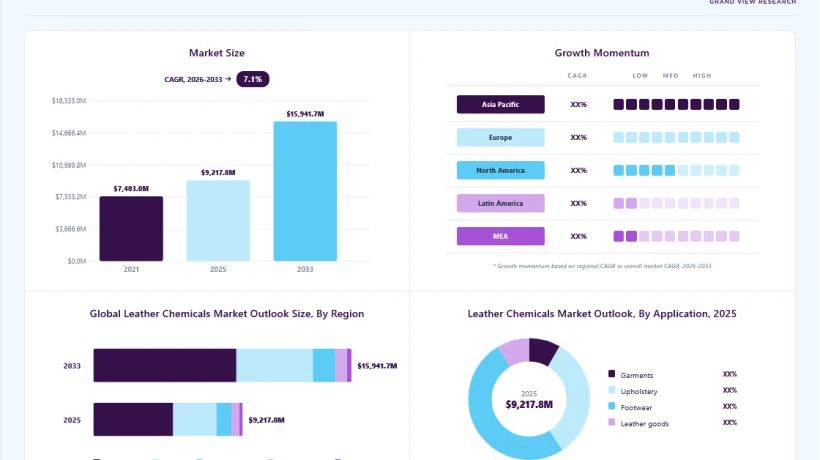Click the 2025 stacked regional bar
Screen dimensions: 820x460
(x=168, y=419)
